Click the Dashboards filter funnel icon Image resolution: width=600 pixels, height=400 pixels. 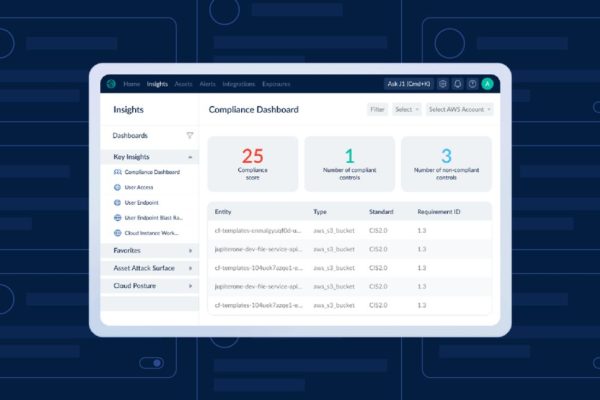[x=190, y=135]
